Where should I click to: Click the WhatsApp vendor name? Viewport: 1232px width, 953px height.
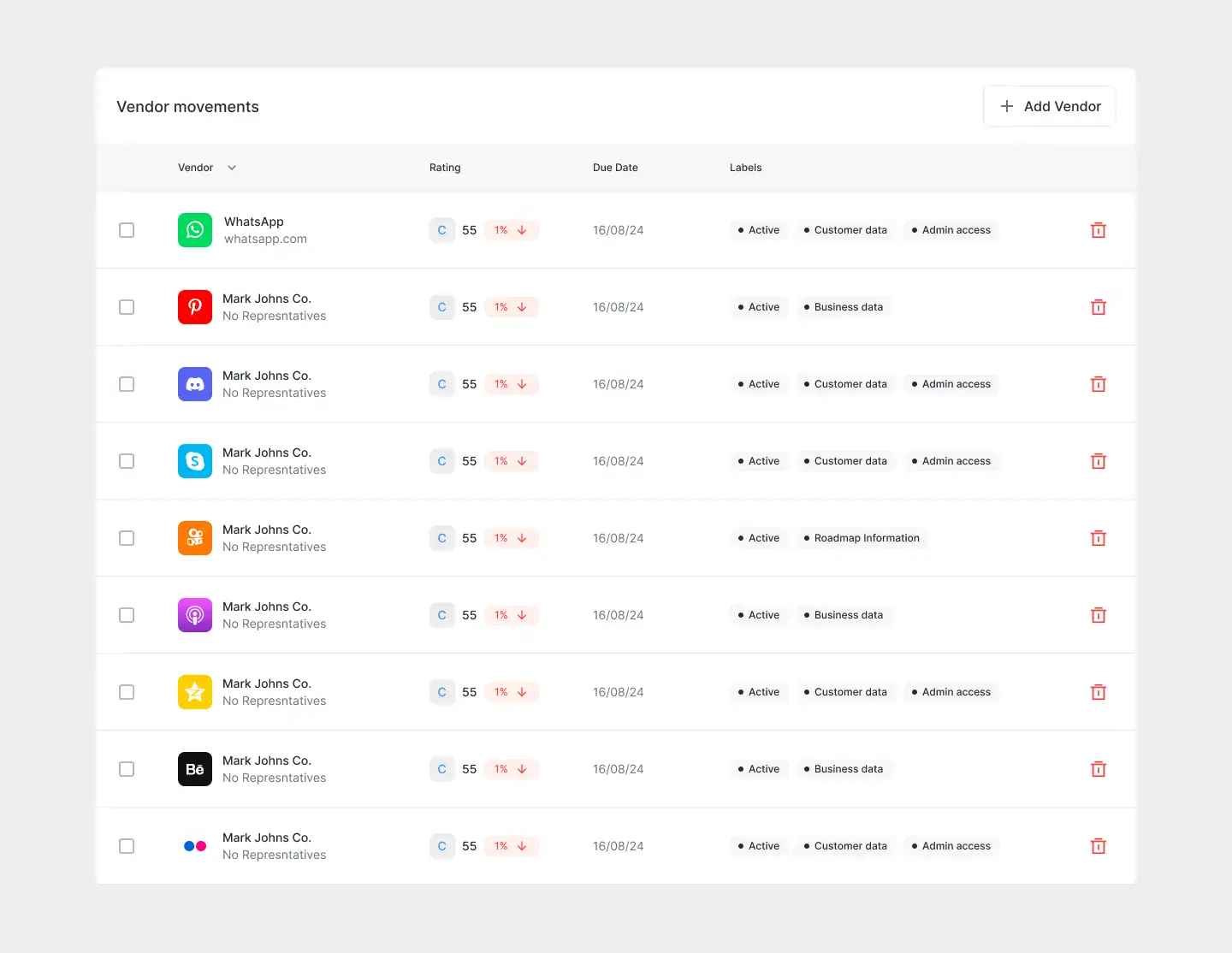tap(254, 222)
